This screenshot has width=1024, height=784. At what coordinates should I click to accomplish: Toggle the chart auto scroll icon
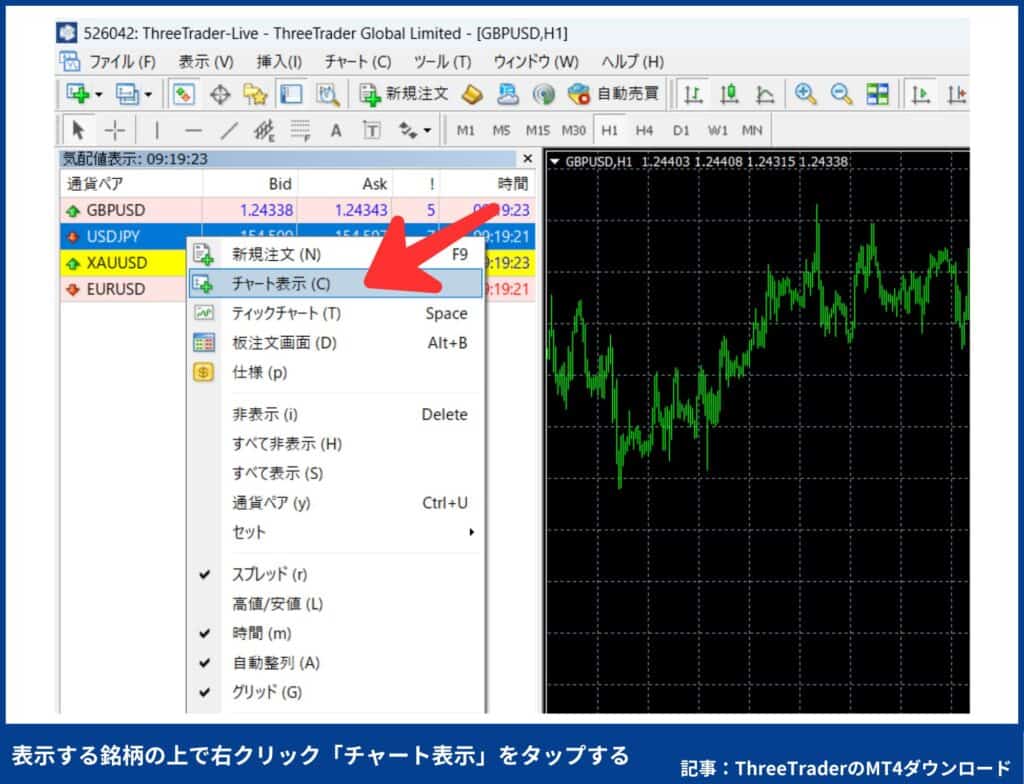tap(920, 95)
